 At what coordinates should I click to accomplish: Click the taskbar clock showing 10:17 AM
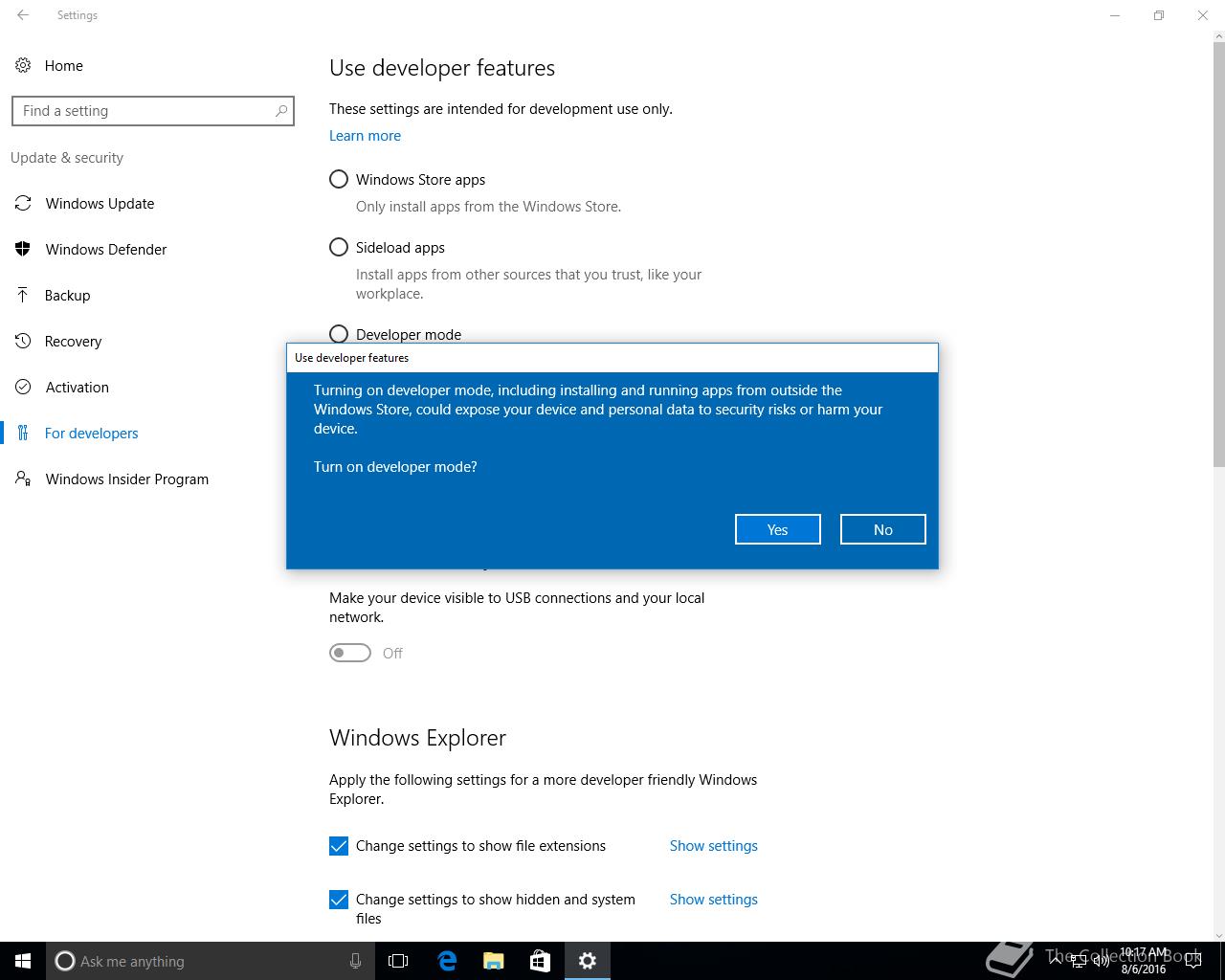1144,961
